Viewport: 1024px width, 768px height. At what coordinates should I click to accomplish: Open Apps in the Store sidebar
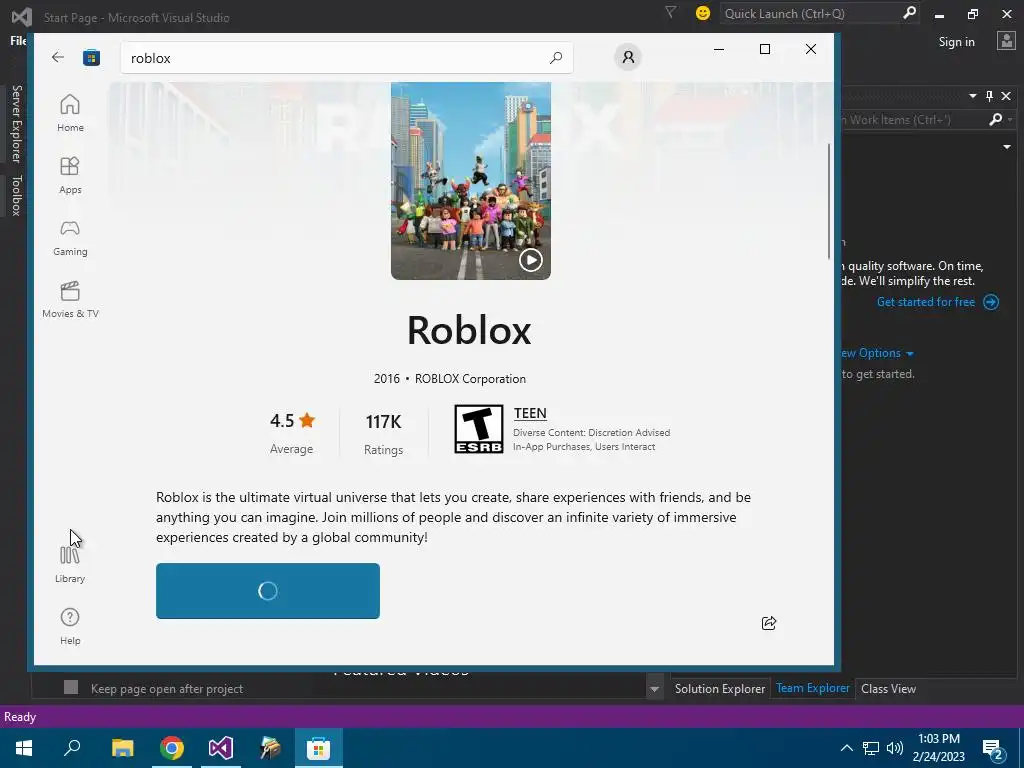coord(70,175)
